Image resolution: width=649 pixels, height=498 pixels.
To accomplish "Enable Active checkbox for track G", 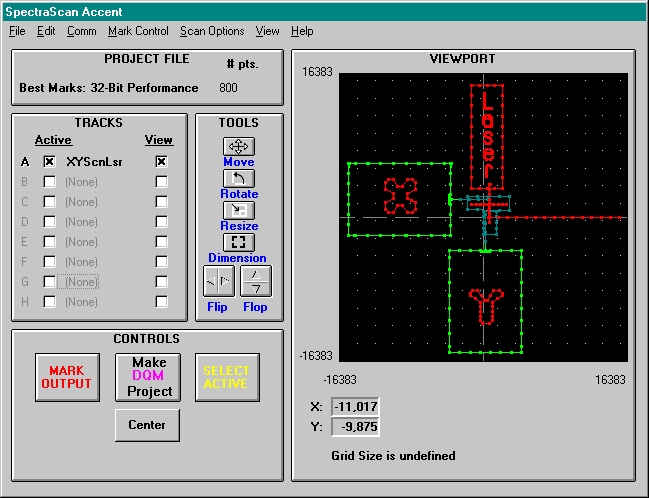I will (x=49, y=281).
